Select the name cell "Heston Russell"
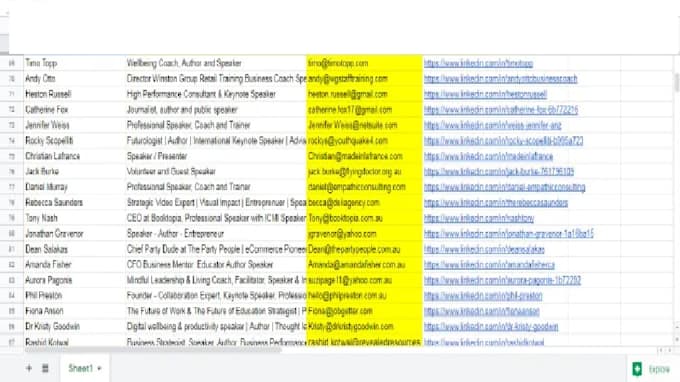The image size is (680, 382). (x=74, y=94)
